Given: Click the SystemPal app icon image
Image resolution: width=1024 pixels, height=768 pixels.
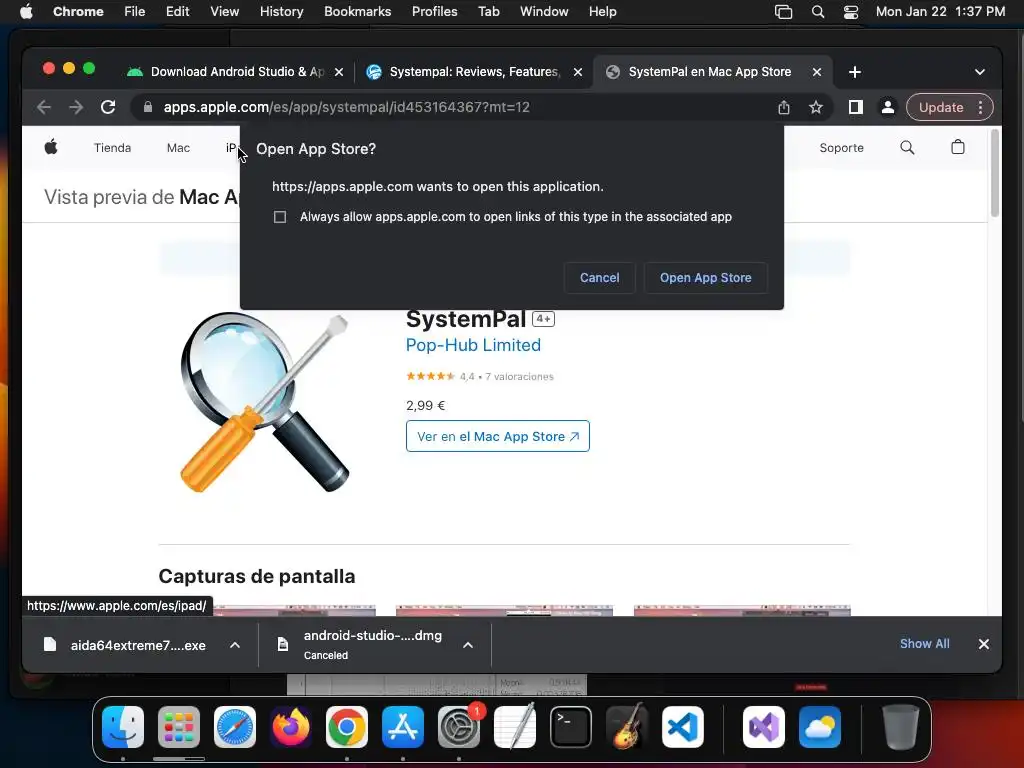Looking at the screenshot, I should (x=265, y=402).
